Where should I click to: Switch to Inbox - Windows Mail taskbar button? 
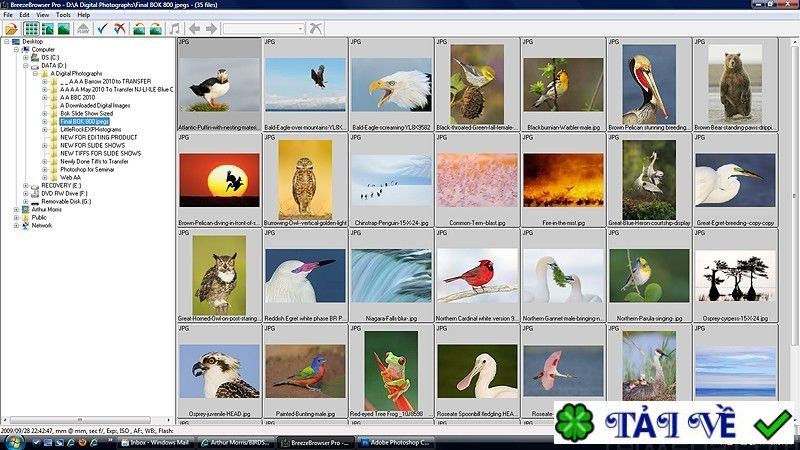point(157,443)
